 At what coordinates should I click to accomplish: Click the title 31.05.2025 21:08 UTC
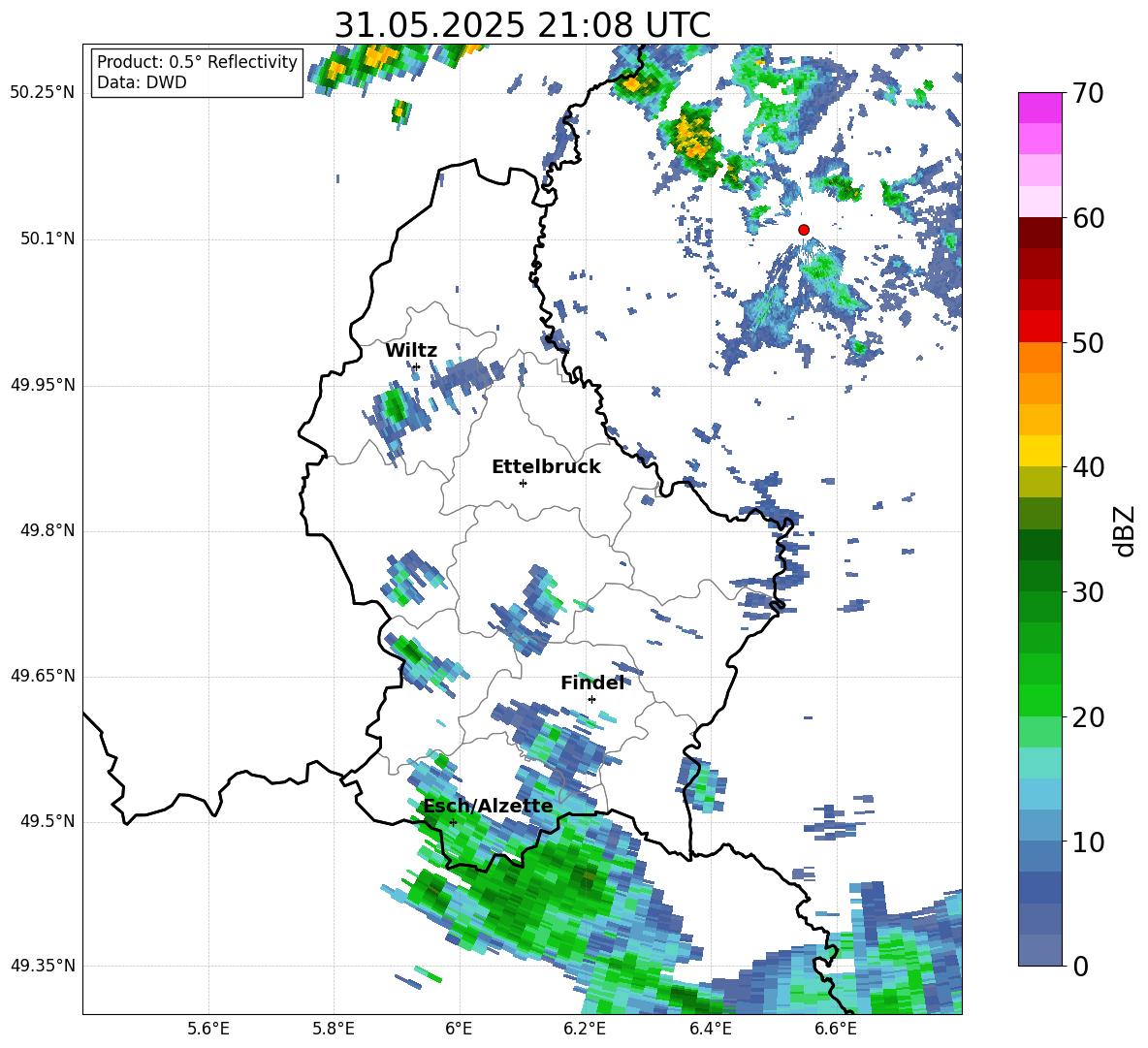pos(522,25)
